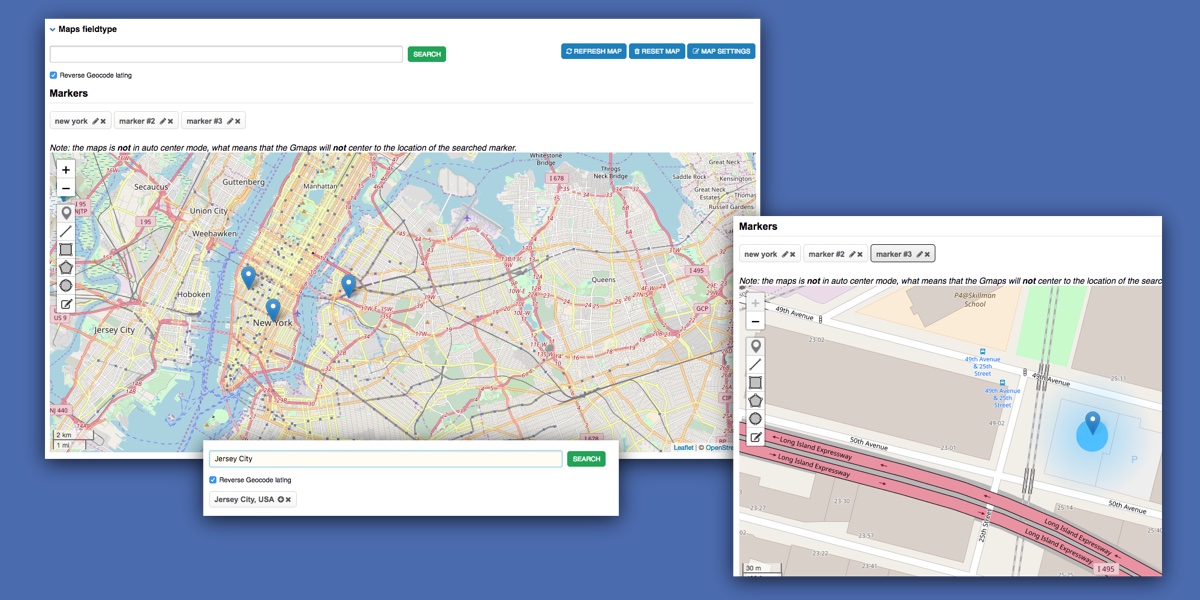Viewport: 1200px width, 600px height.
Task: Select the draw circle tool on New York map
Action: pos(66,285)
